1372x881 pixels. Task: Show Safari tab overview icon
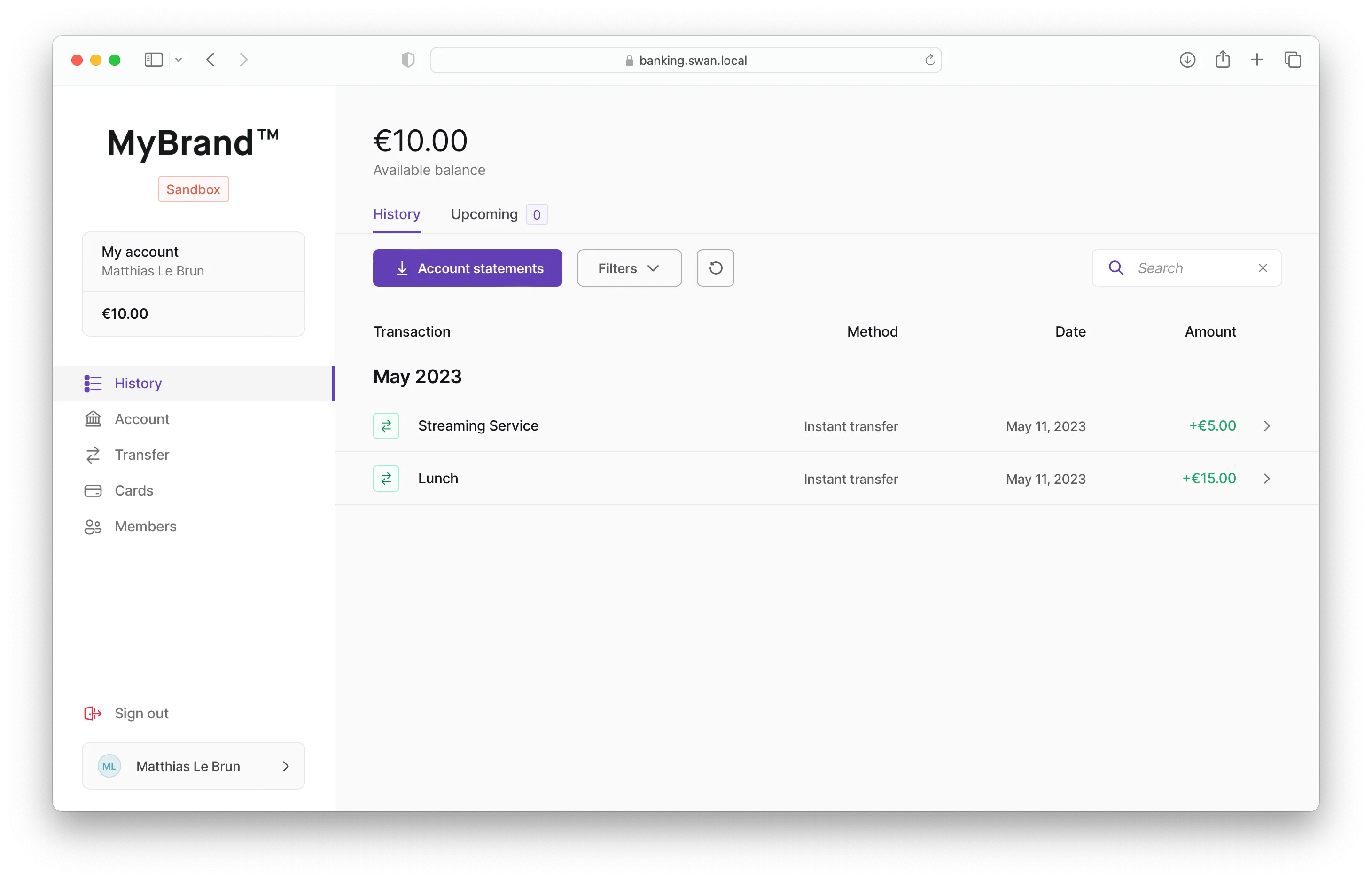tap(1292, 60)
